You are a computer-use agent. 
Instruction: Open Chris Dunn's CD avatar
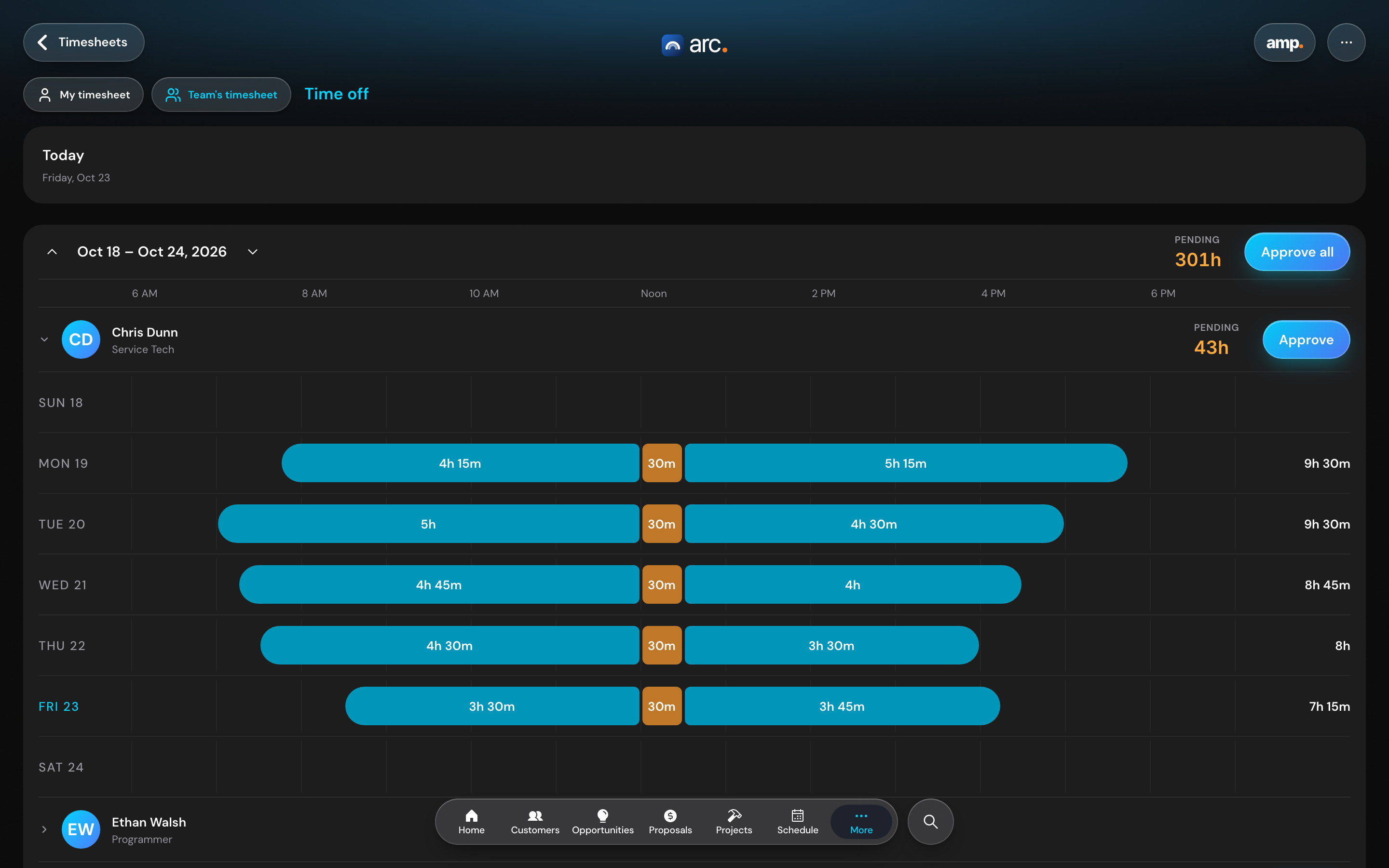coord(81,340)
